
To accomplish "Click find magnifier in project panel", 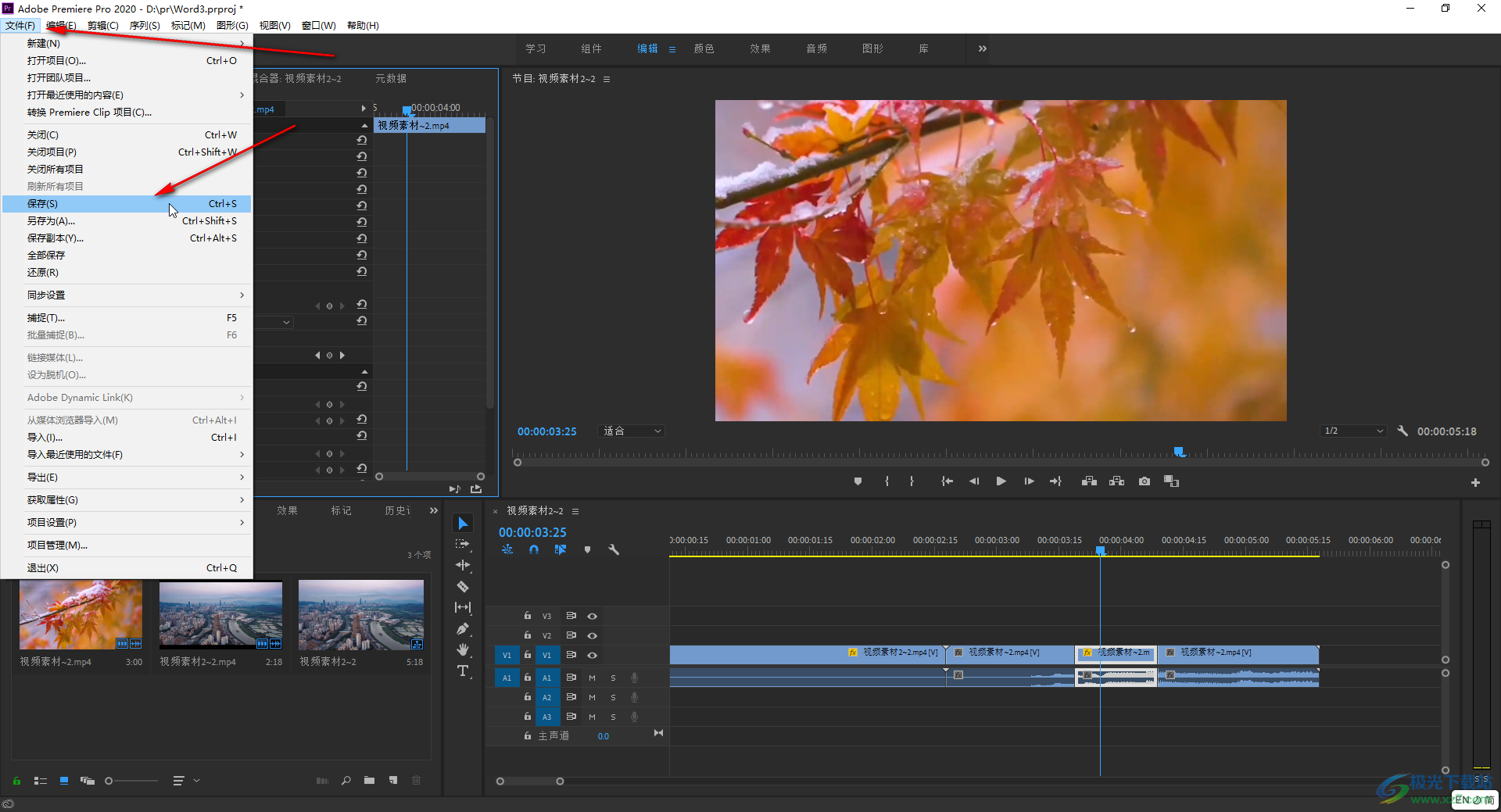I will [x=346, y=780].
